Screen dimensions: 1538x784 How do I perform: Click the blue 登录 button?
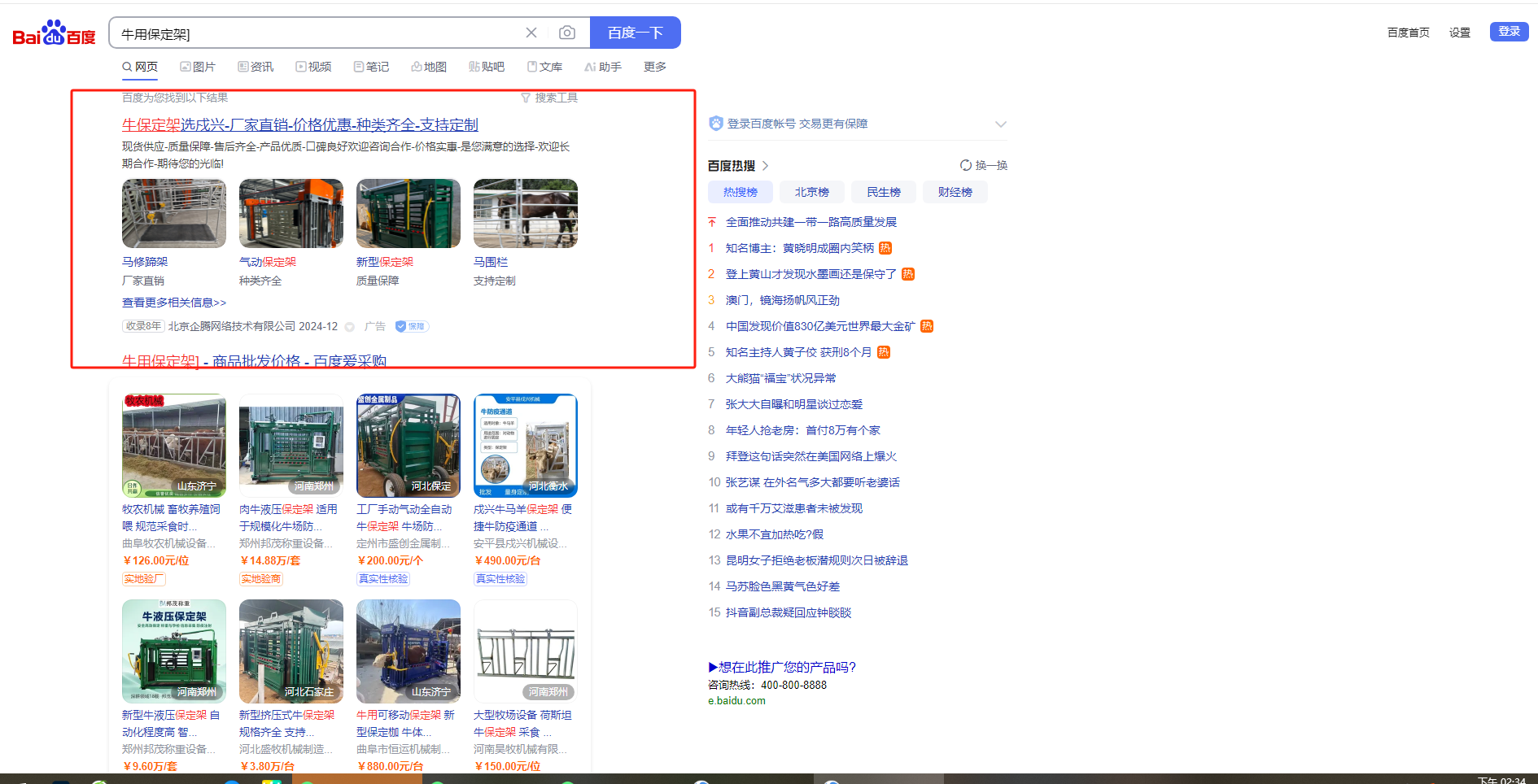[x=1509, y=31]
